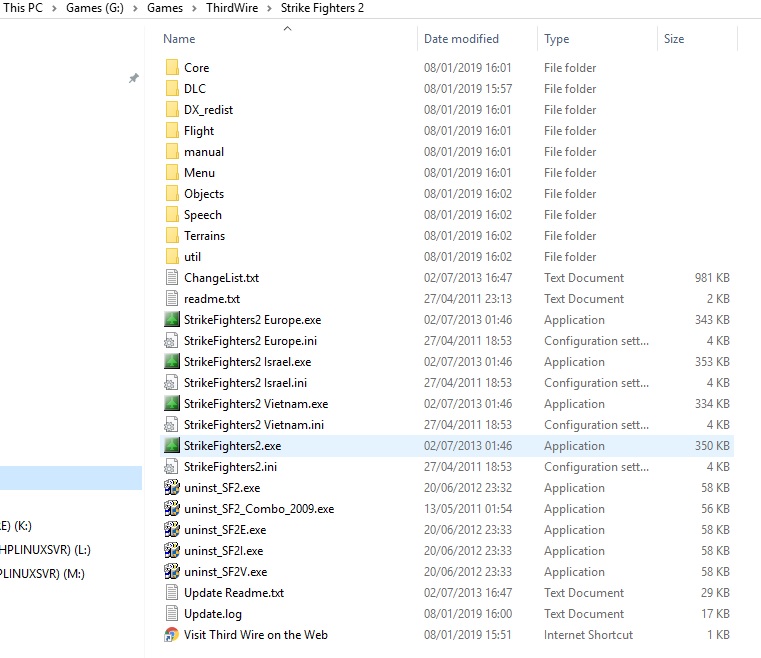Viewport: 761px width, 658px height.
Task: Sort by the Name column header
Action: pos(179,39)
